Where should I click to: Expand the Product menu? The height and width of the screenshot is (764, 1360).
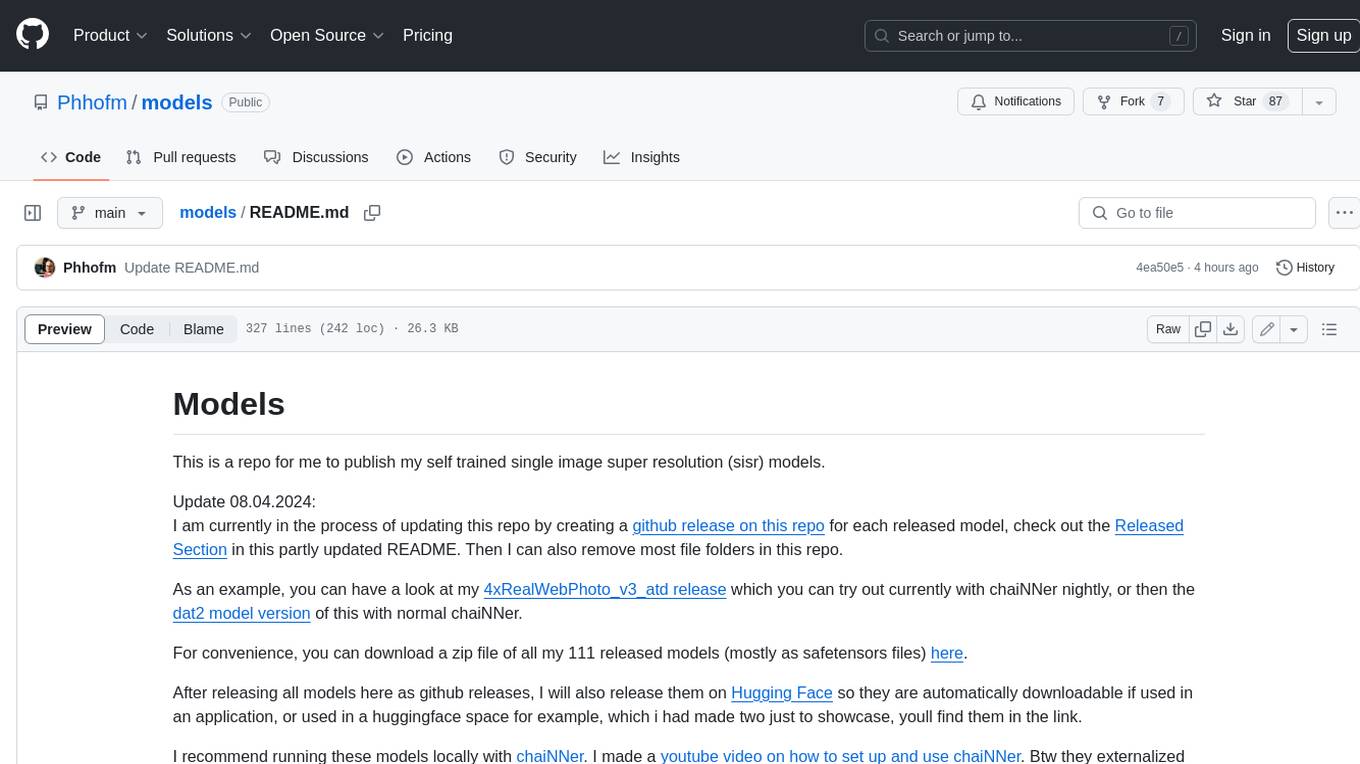coord(110,35)
